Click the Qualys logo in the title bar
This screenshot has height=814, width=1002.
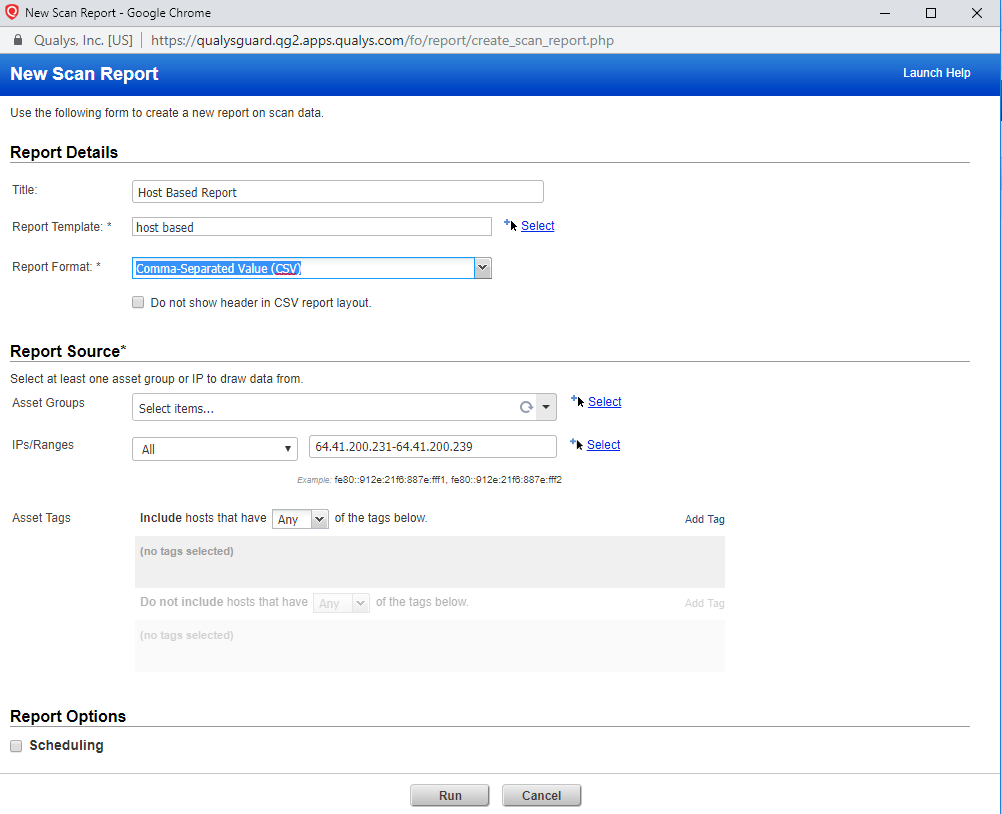(x=12, y=13)
